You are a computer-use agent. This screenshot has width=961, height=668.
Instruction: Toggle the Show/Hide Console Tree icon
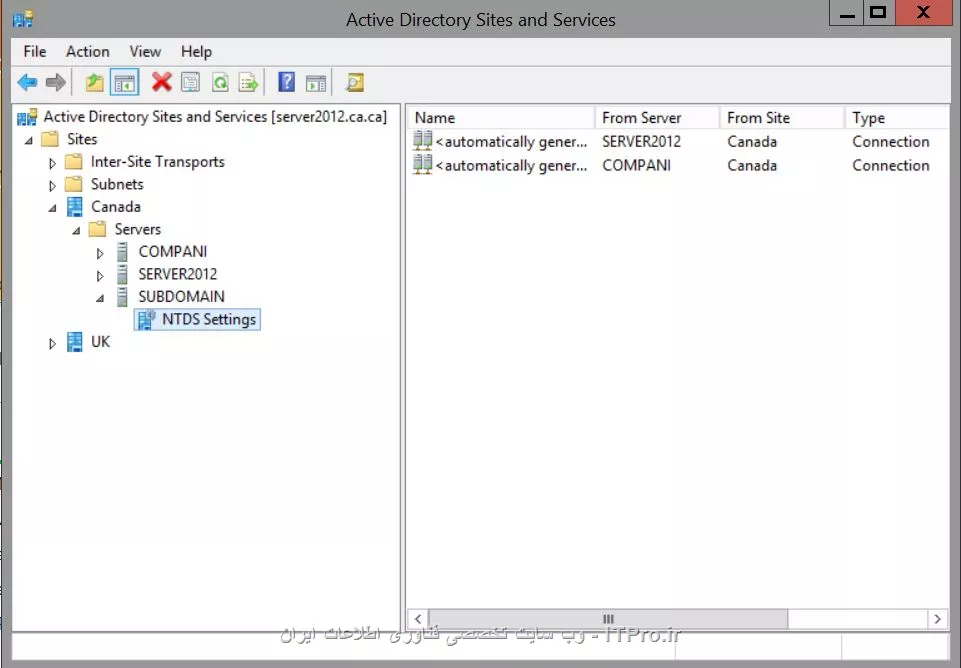(124, 82)
